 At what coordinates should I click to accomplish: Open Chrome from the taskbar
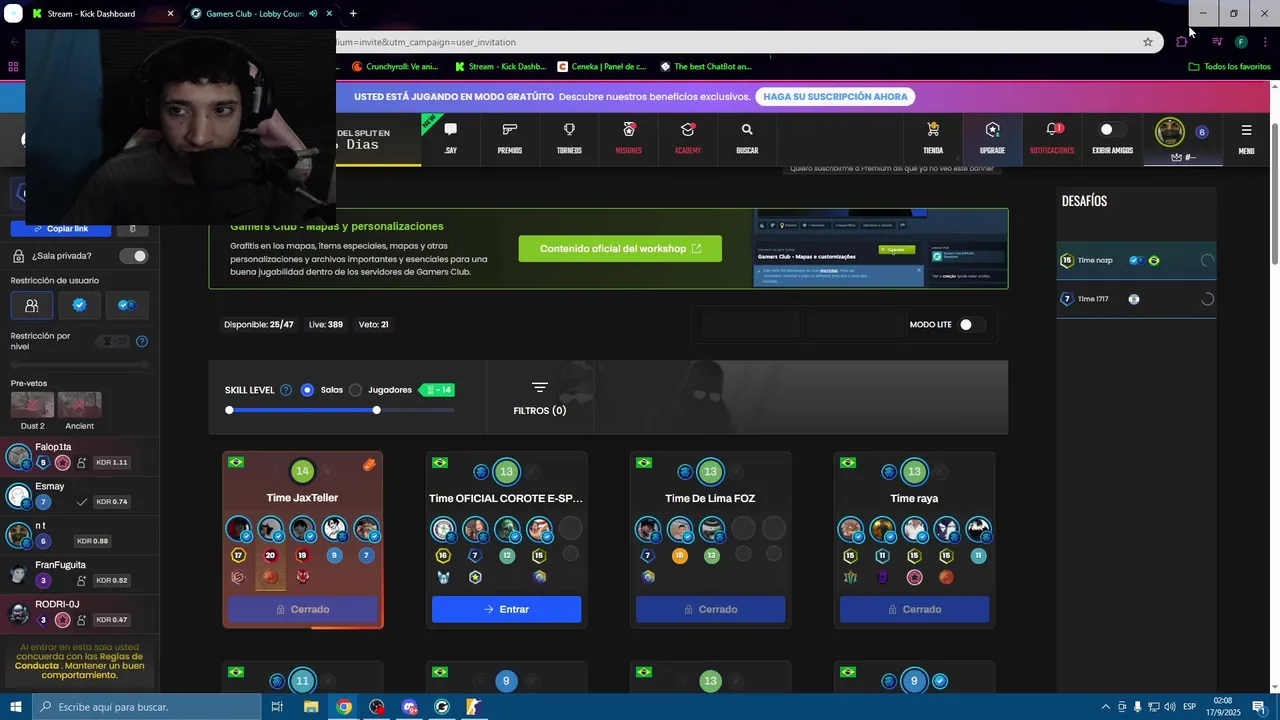pos(344,707)
